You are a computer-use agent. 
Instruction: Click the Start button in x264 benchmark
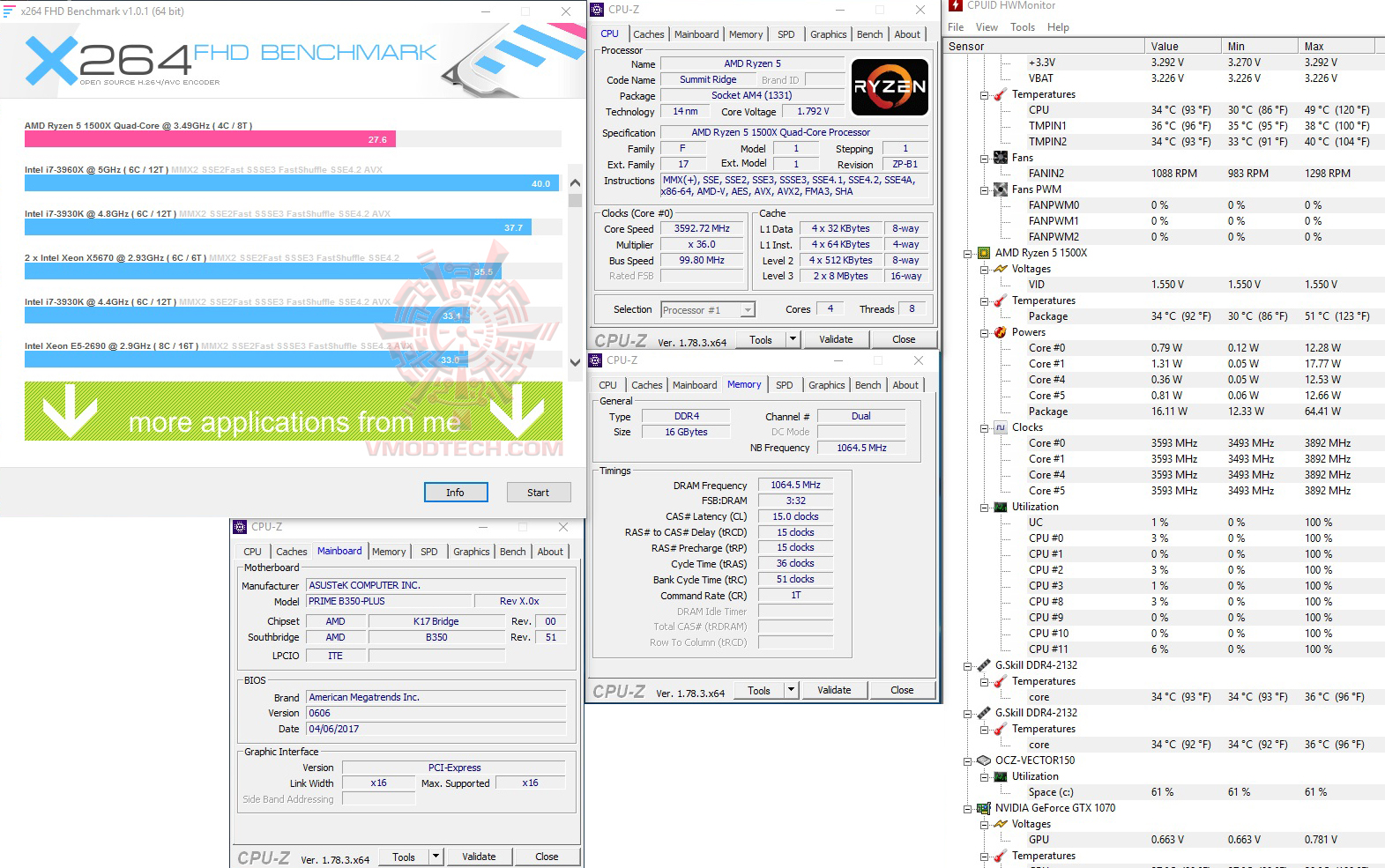538,493
